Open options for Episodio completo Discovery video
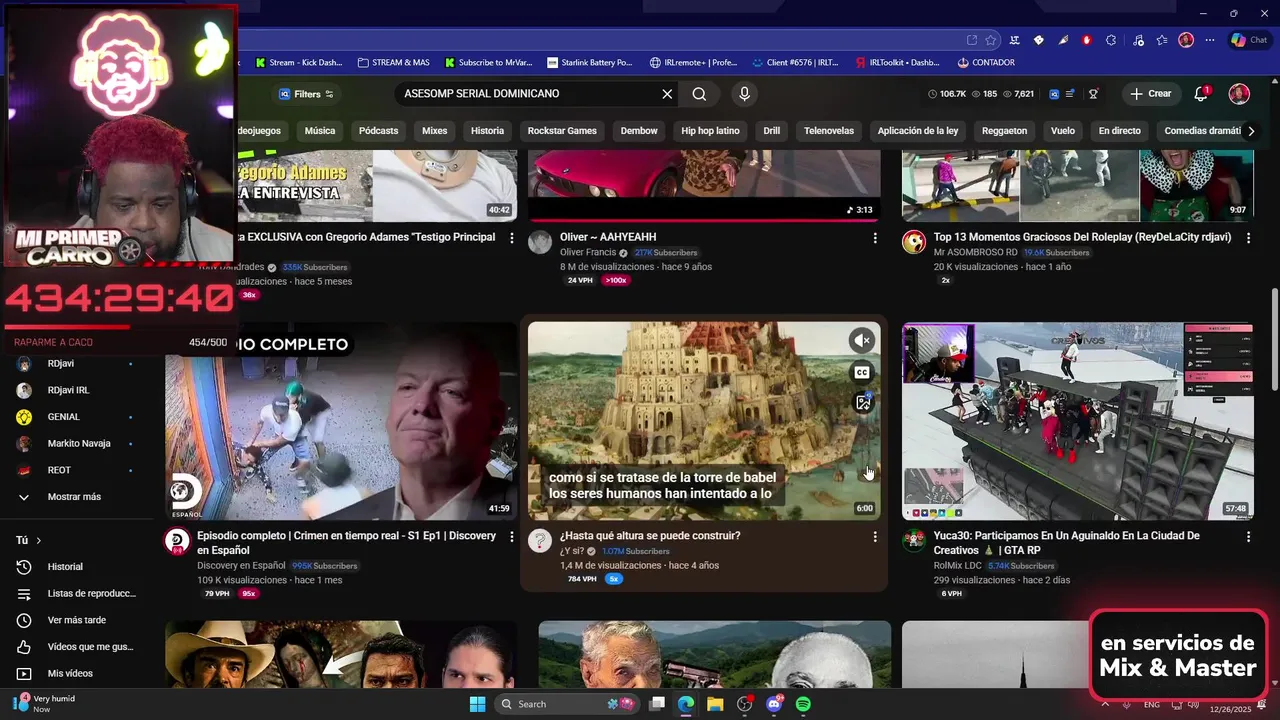The image size is (1280, 720). (512, 537)
